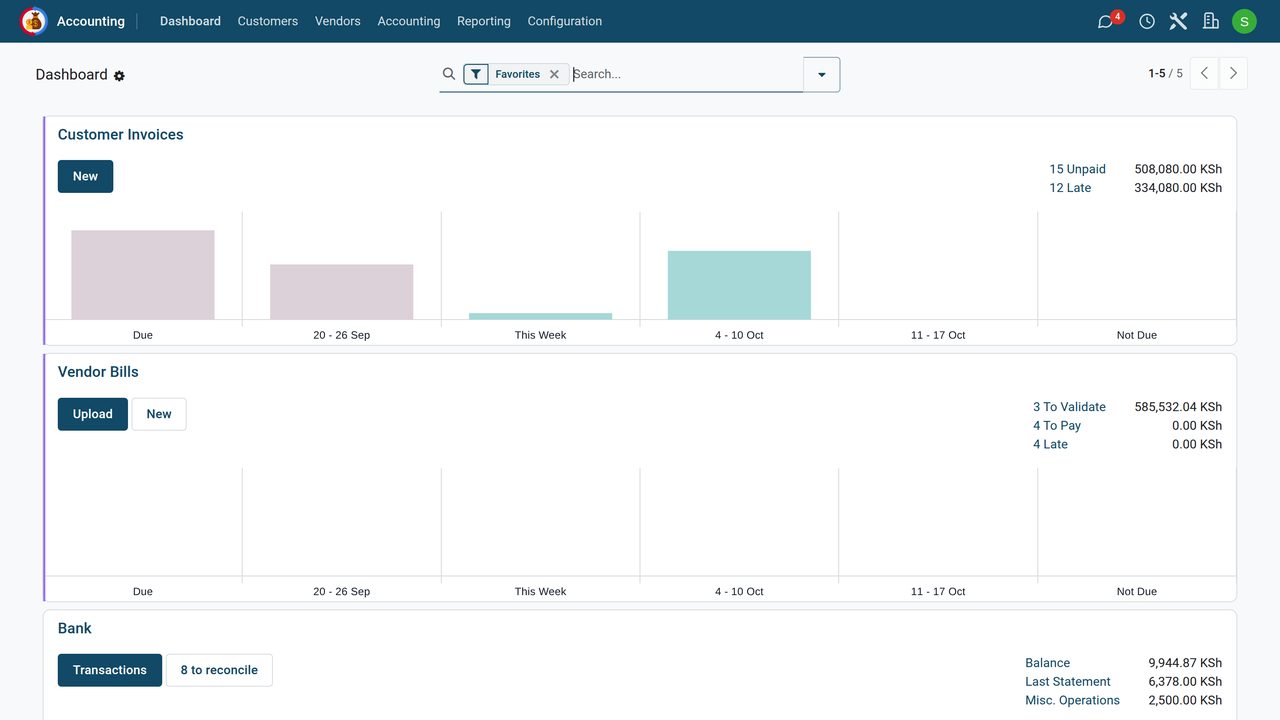1280x720 pixels.
Task: Click the Accounting app logo icon
Action: pos(34,21)
